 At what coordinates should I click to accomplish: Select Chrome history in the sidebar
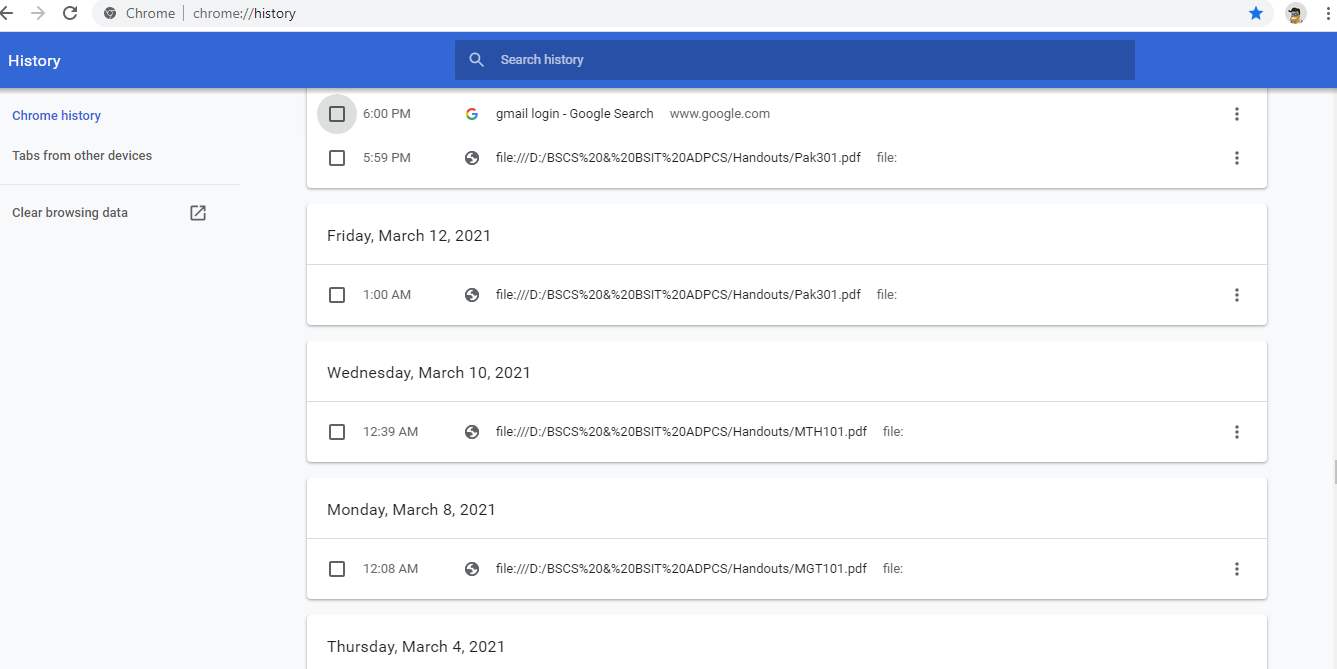(x=56, y=116)
